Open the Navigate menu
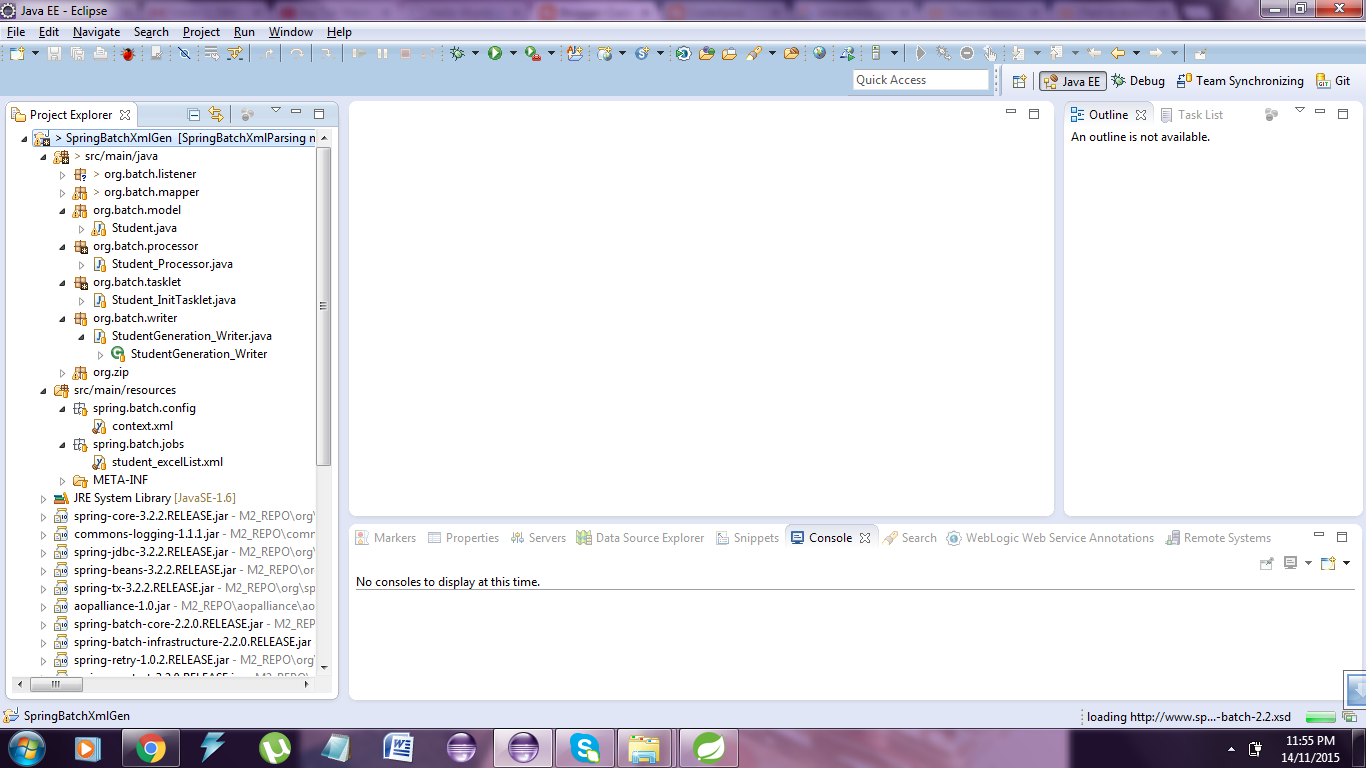 coord(96,32)
